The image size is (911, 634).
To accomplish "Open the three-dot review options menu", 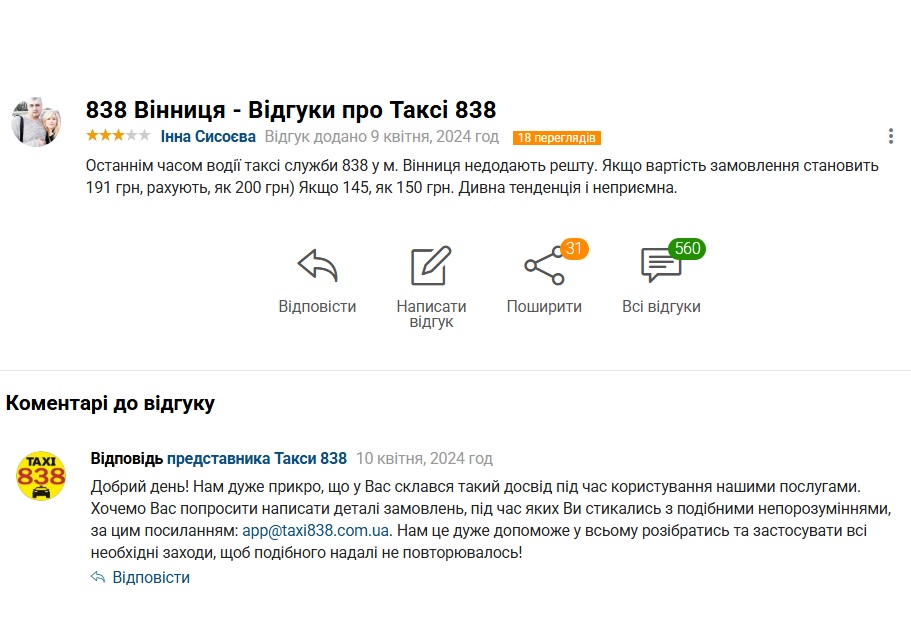I will [x=890, y=137].
